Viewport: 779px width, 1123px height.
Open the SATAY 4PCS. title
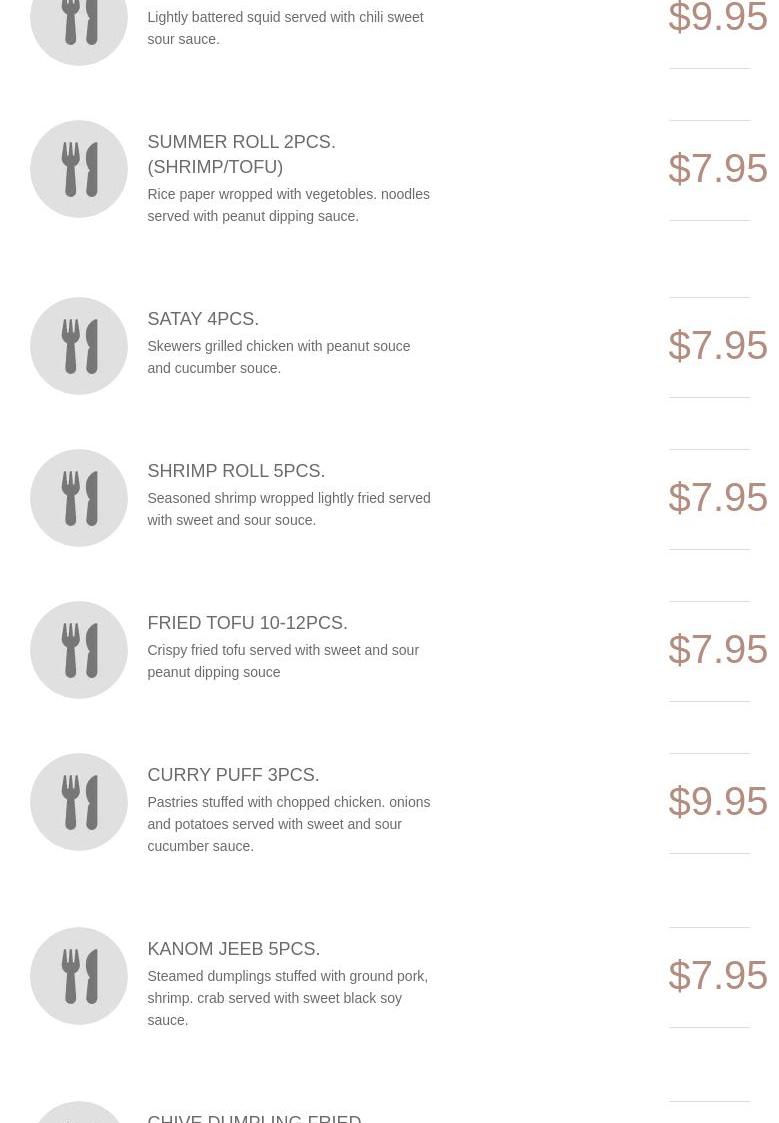[x=203, y=319]
